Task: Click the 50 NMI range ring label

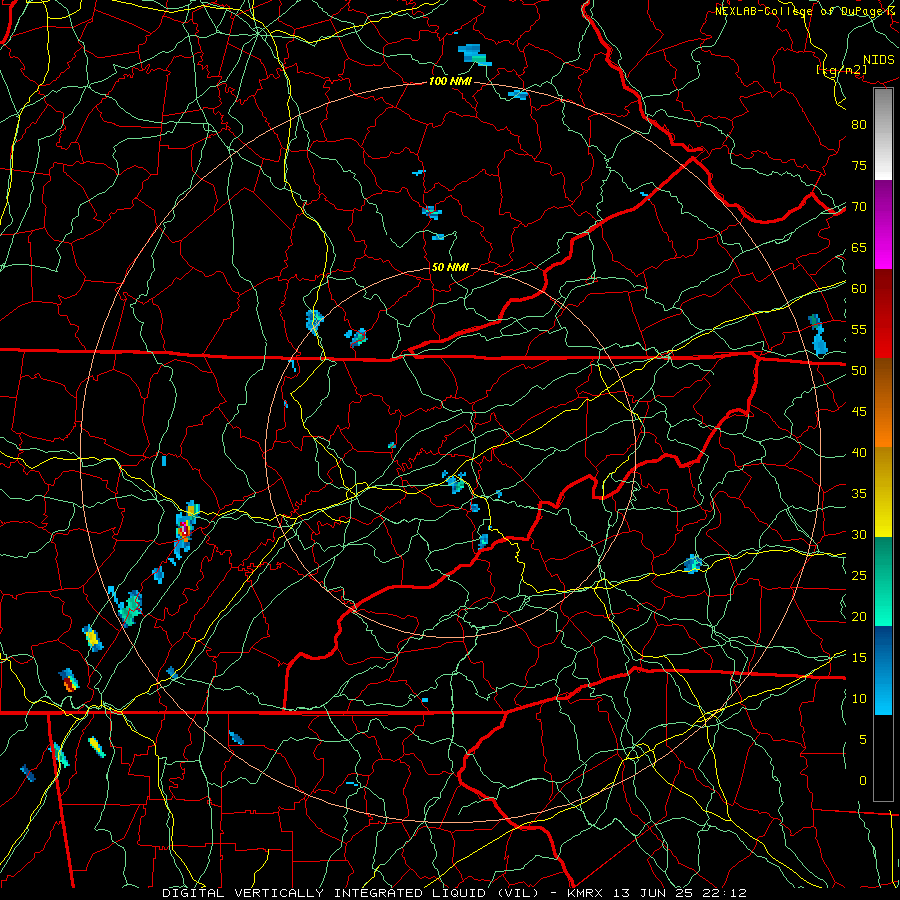Action: [450, 267]
